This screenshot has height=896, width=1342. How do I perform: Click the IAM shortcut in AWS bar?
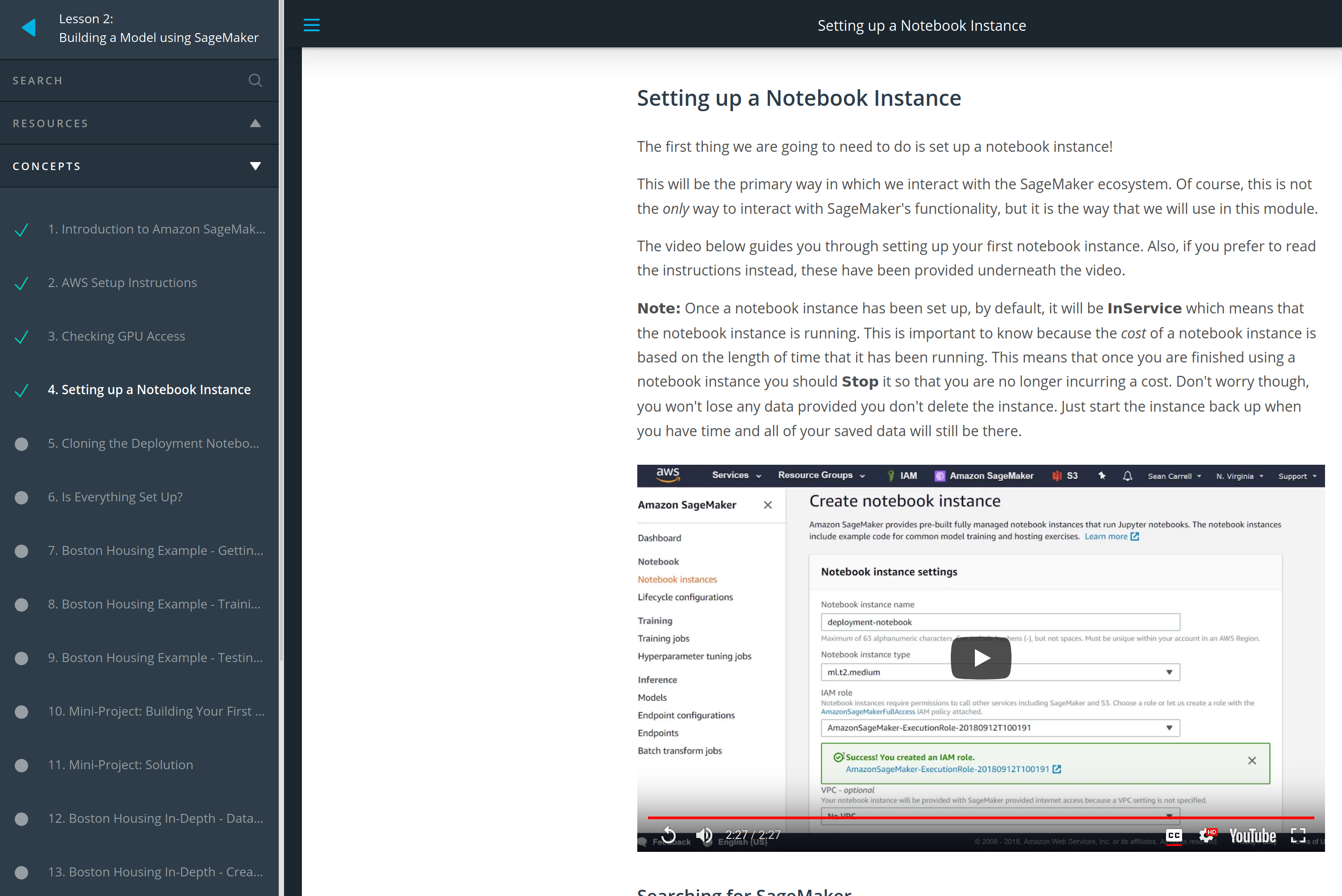click(902, 475)
